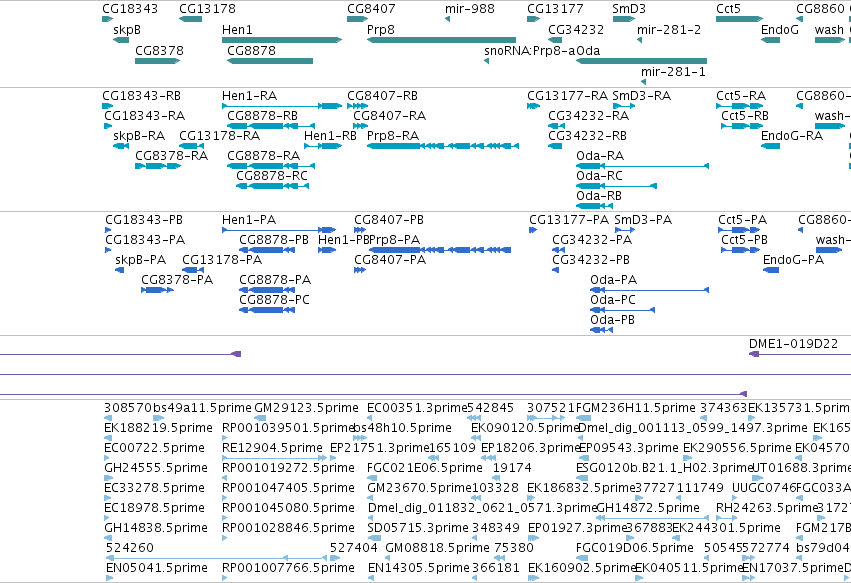Click the RP001028846.5prime EST label
851x583 pixels.
[x=288, y=529]
